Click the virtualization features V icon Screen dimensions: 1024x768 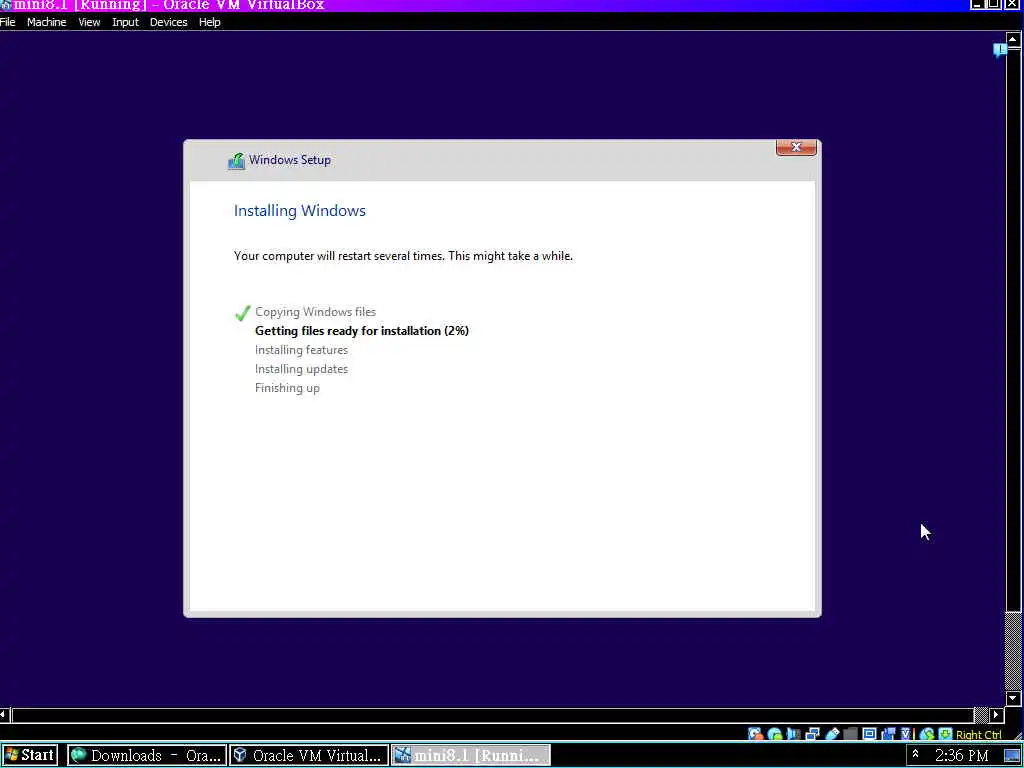[906, 734]
